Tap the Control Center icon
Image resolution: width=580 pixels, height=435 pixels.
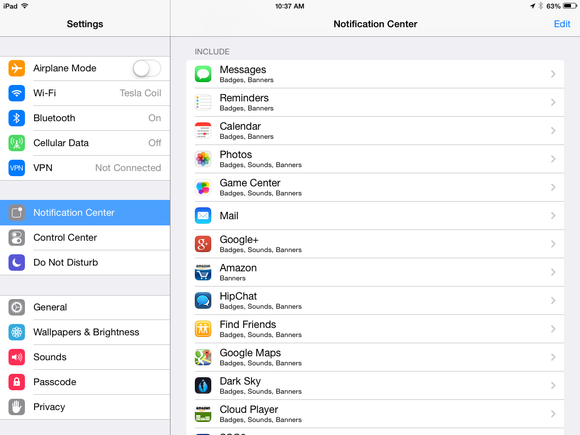(17, 237)
